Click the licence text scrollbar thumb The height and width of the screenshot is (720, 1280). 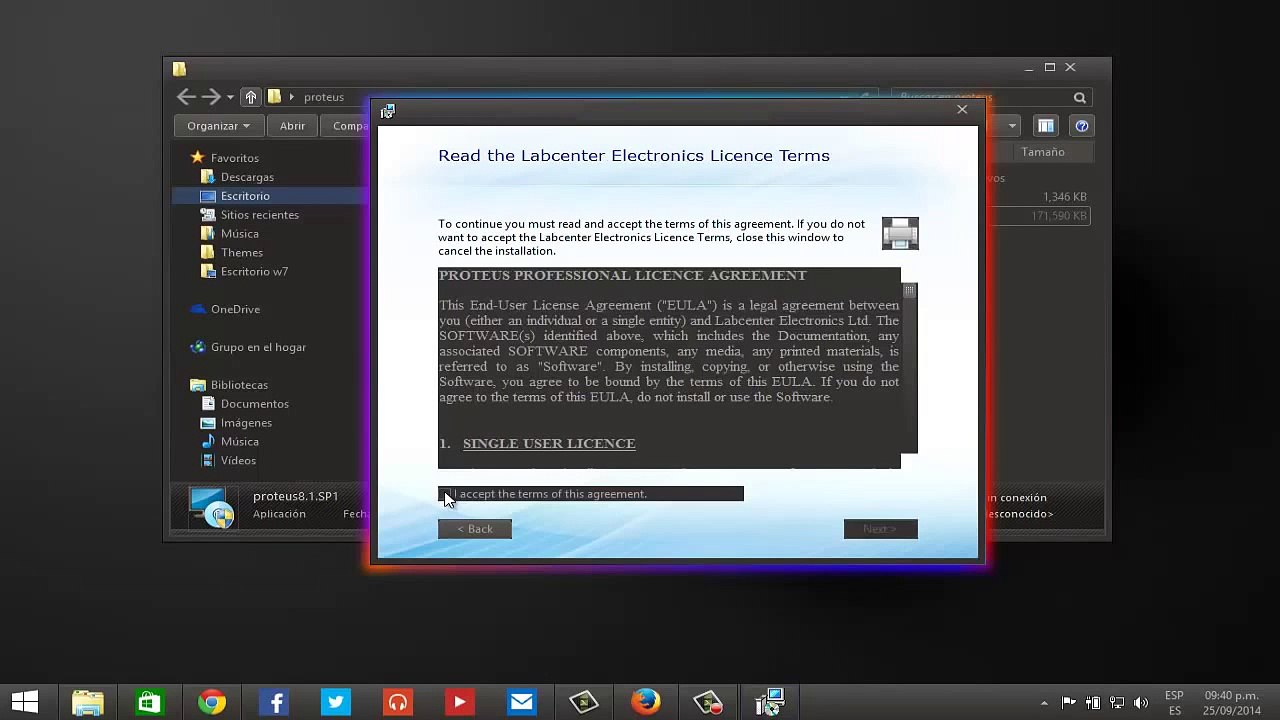909,291
